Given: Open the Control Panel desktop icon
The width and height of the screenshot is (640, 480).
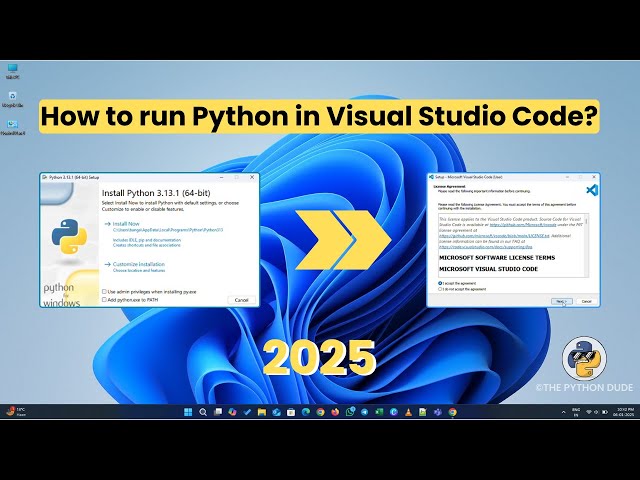Looking at the screenshot, I should pyautogui.click(x=13, y=128).
